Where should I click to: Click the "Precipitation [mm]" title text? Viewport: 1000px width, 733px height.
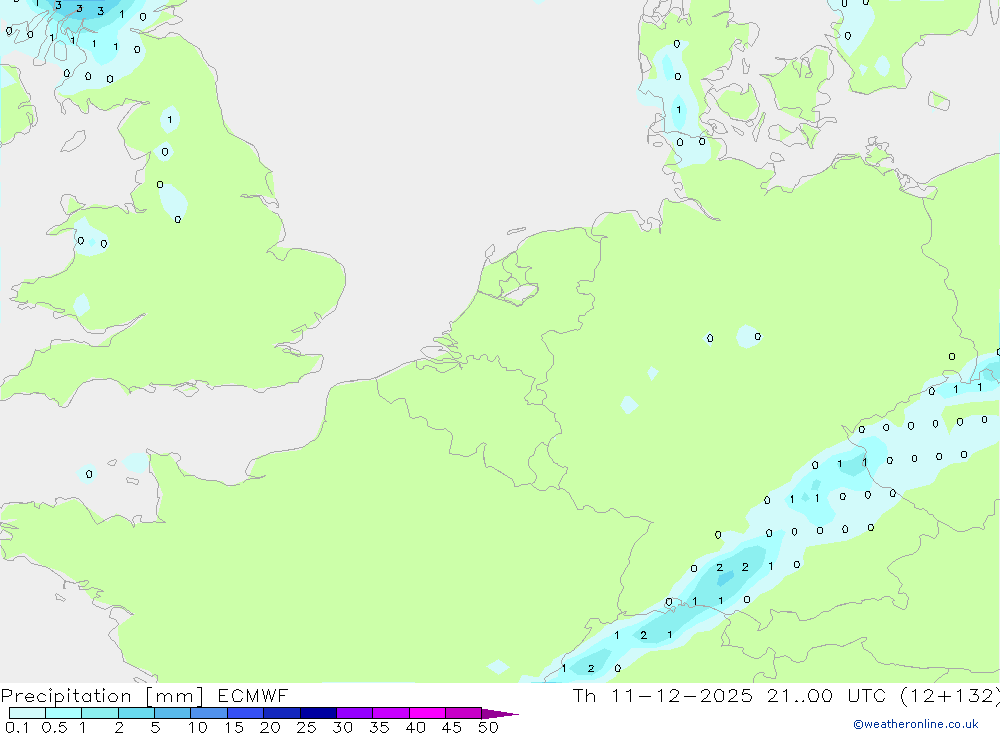102,696
